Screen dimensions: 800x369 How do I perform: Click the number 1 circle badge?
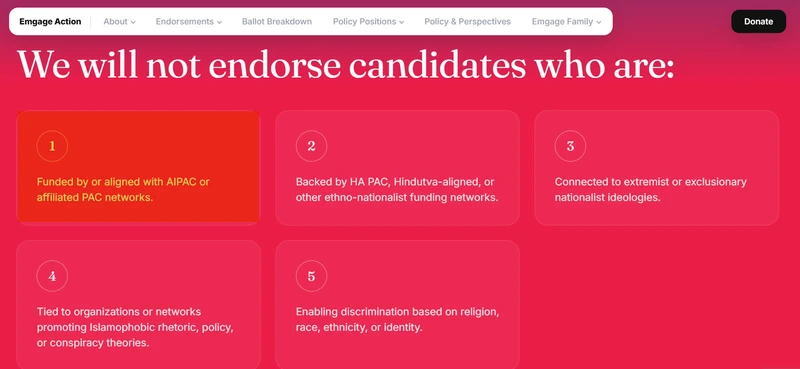(x=52, y=146)
